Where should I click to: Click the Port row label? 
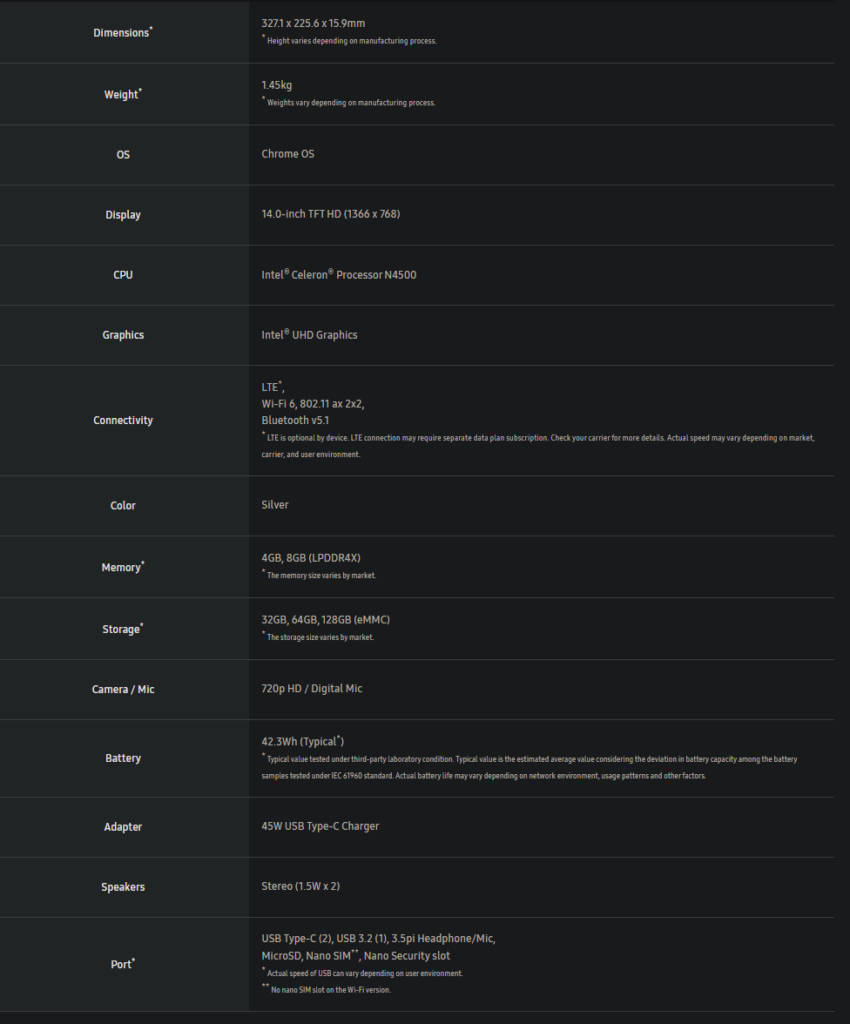122,964
